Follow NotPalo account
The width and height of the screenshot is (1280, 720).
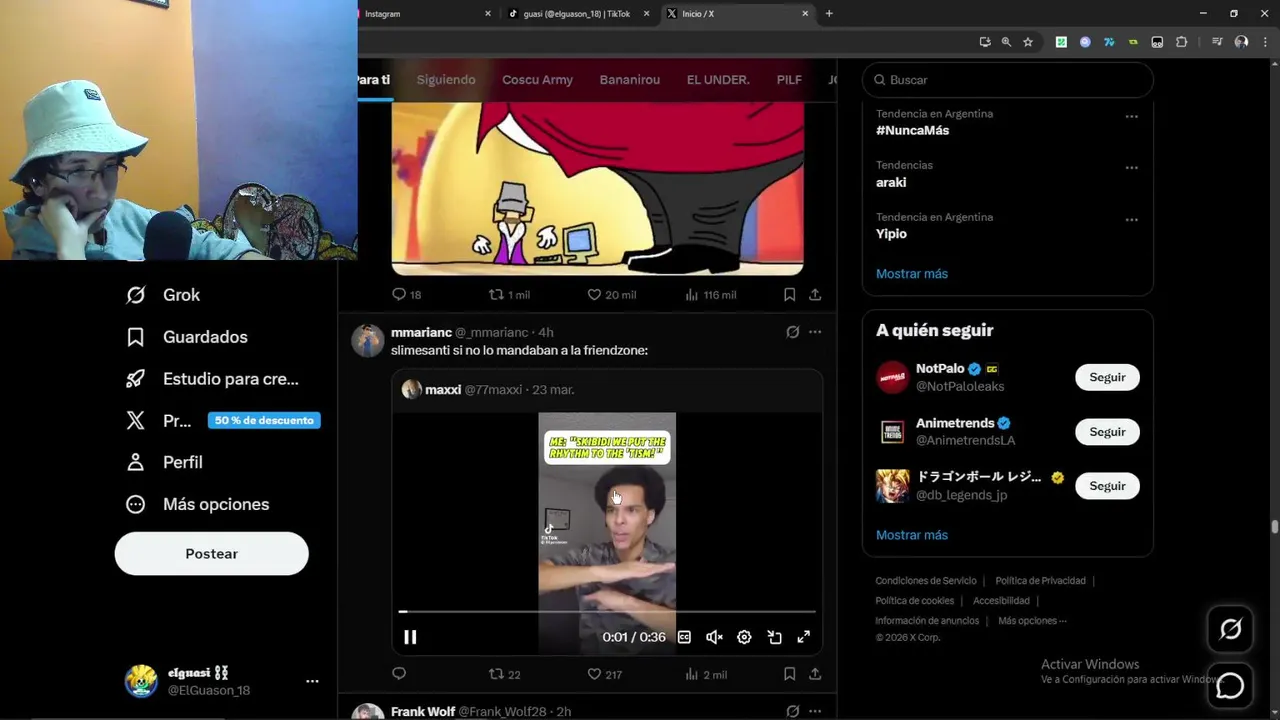(x=1107, y=377)
